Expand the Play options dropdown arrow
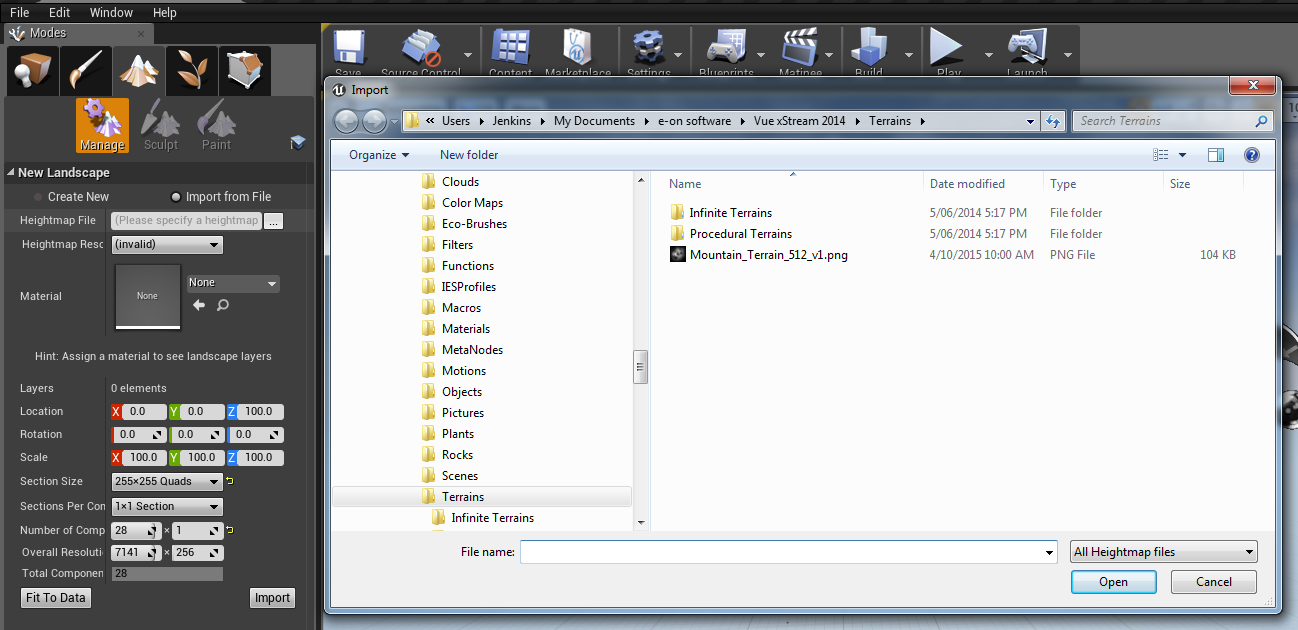Viewport: 1298px width, 630px height. (989, 55)
